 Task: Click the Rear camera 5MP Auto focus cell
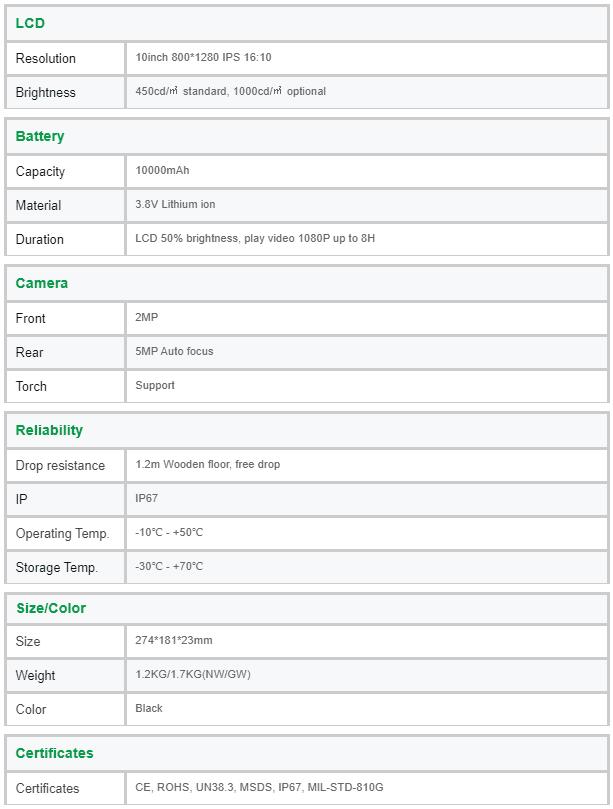pos(366,352)
